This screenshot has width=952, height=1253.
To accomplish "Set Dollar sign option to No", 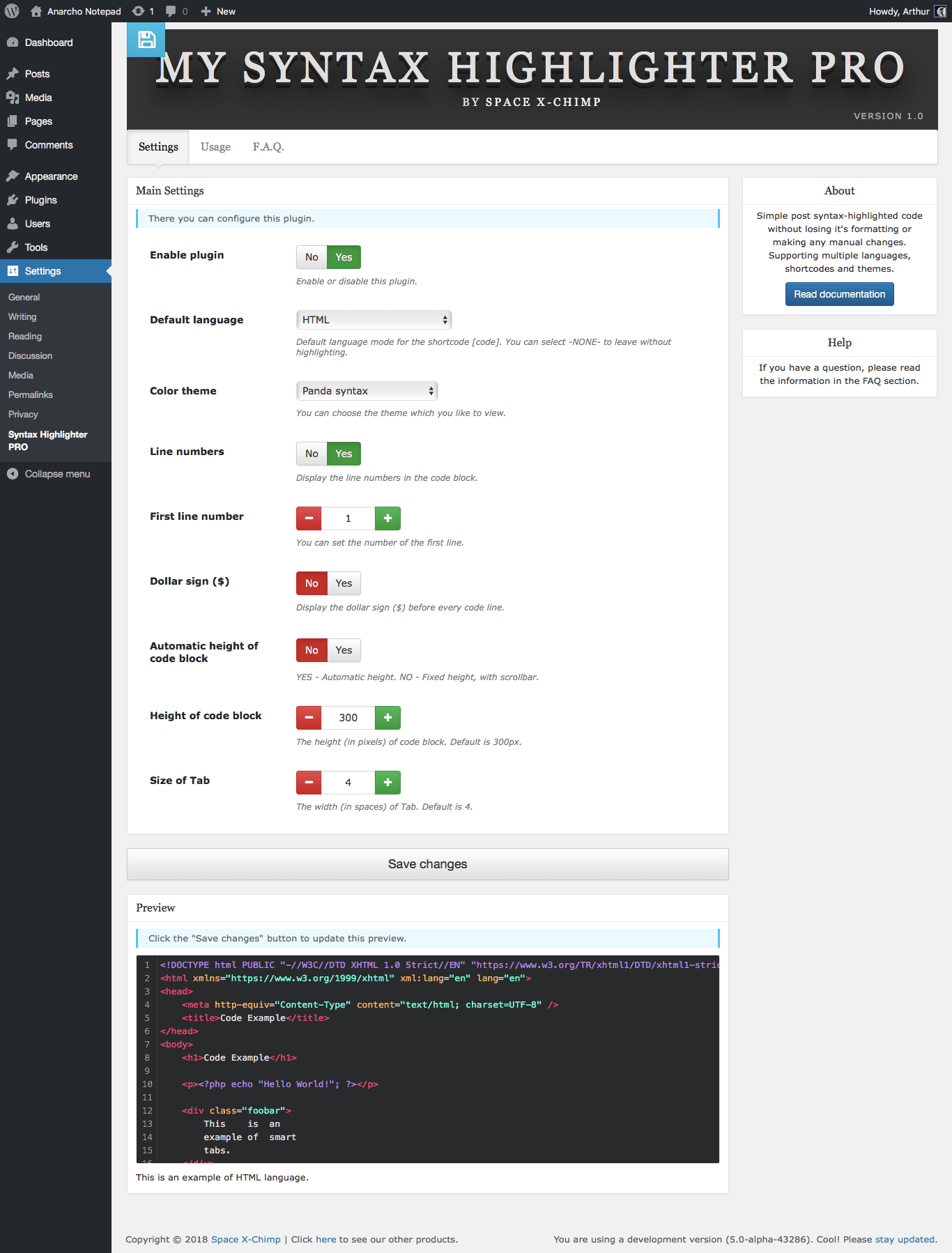I will (312, 583).
